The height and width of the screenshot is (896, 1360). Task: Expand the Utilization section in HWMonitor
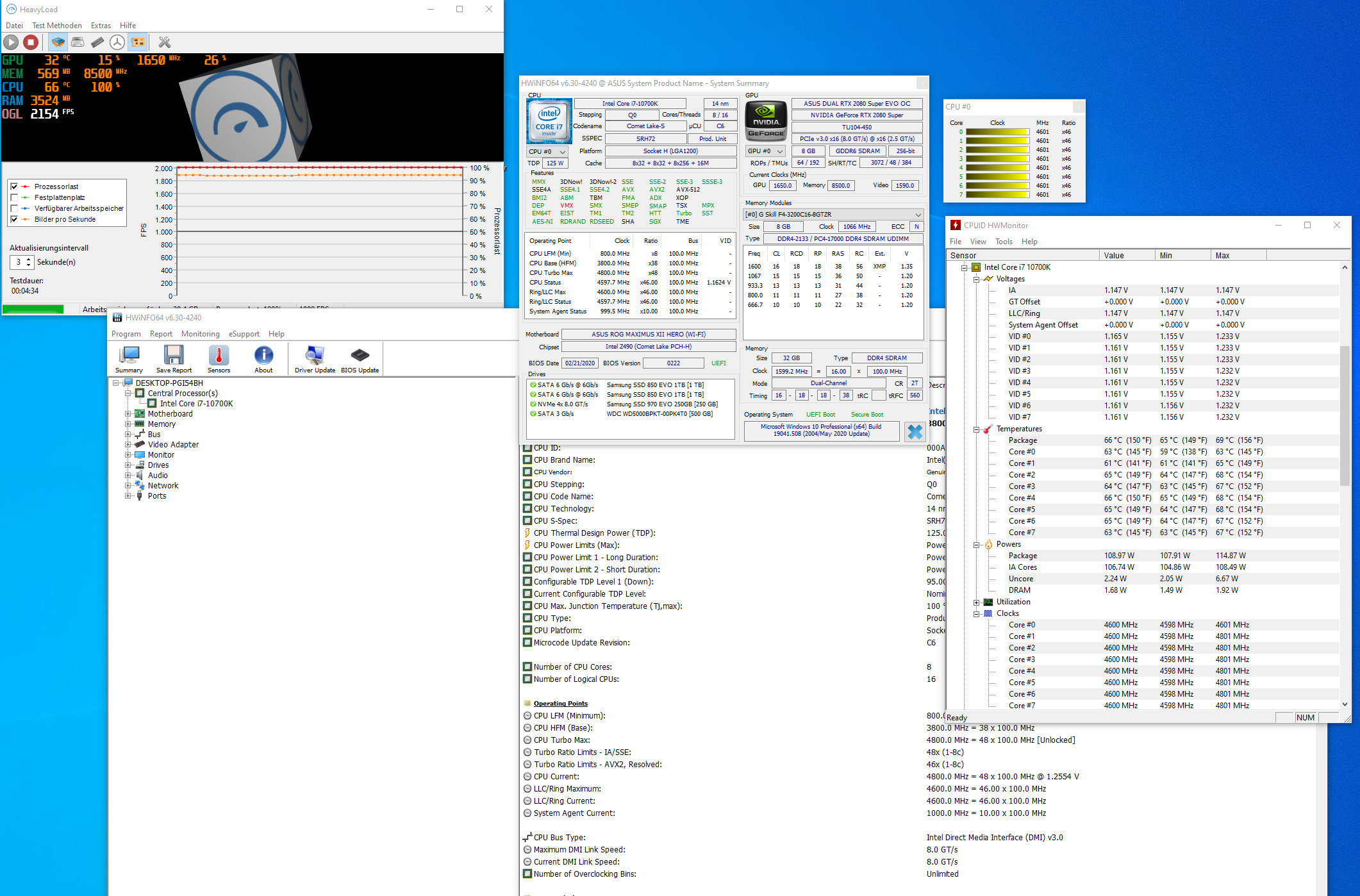[976, 602]
